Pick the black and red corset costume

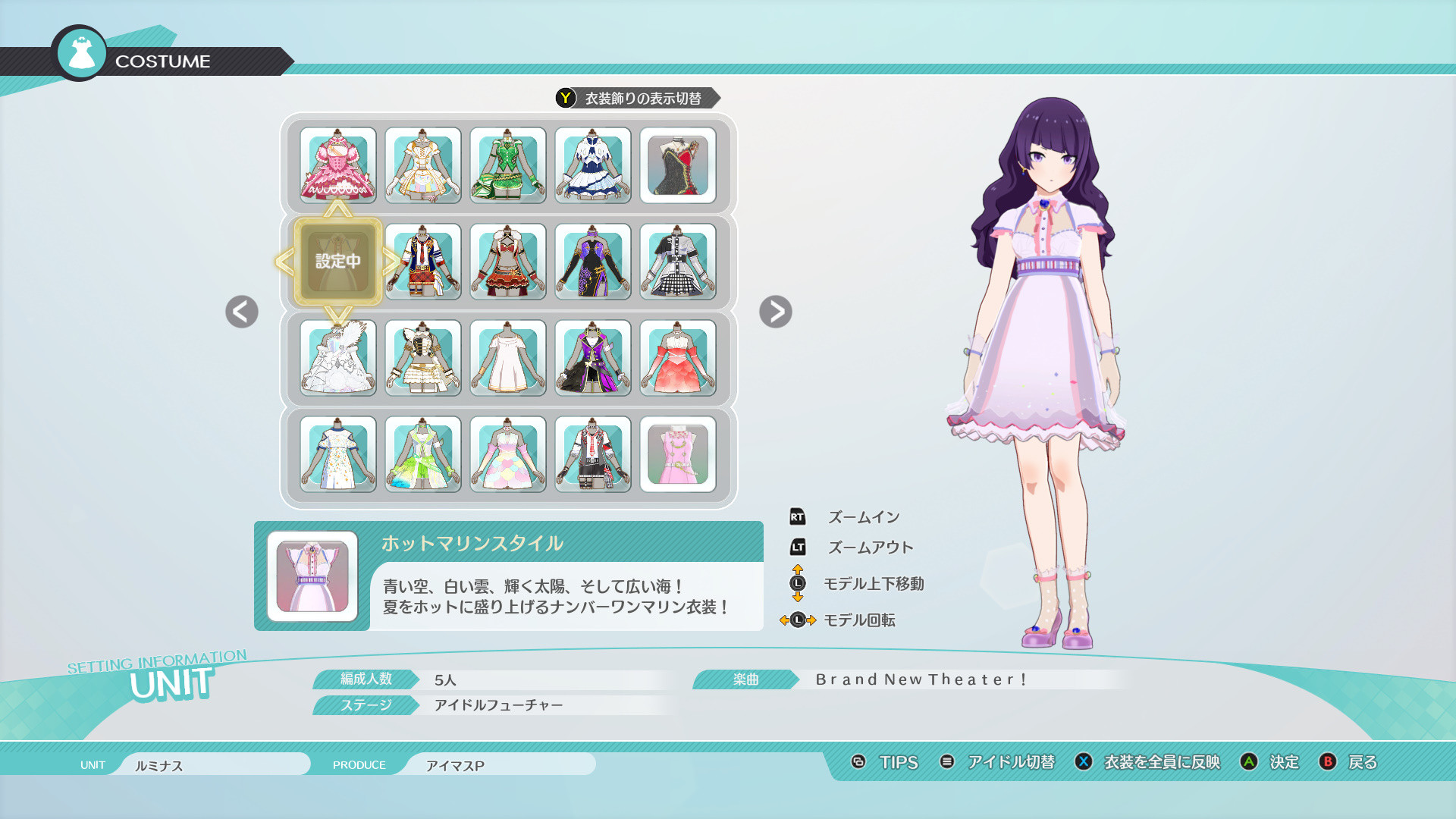pos(678,165)
